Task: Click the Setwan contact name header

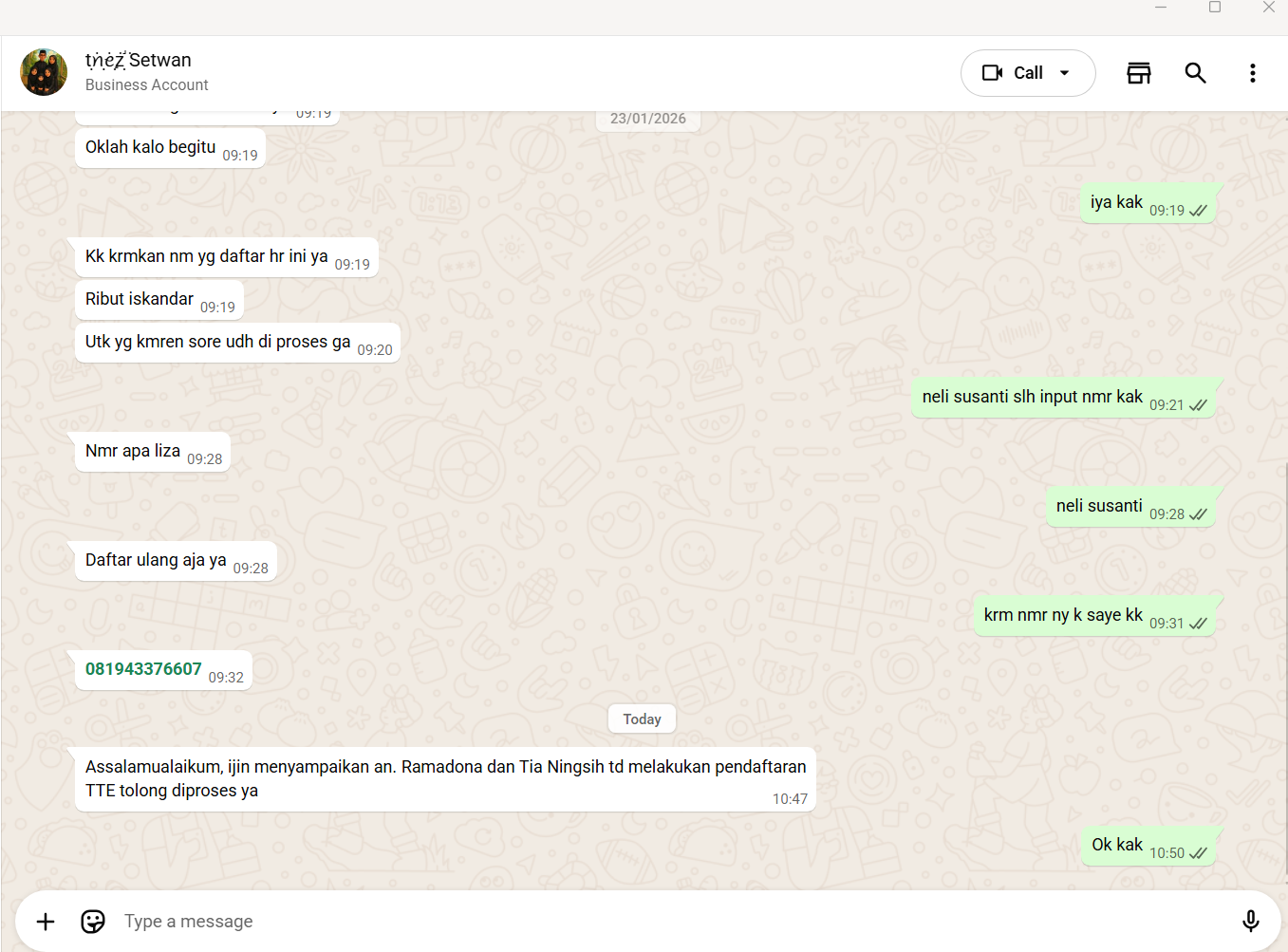Action: (139, 60)
